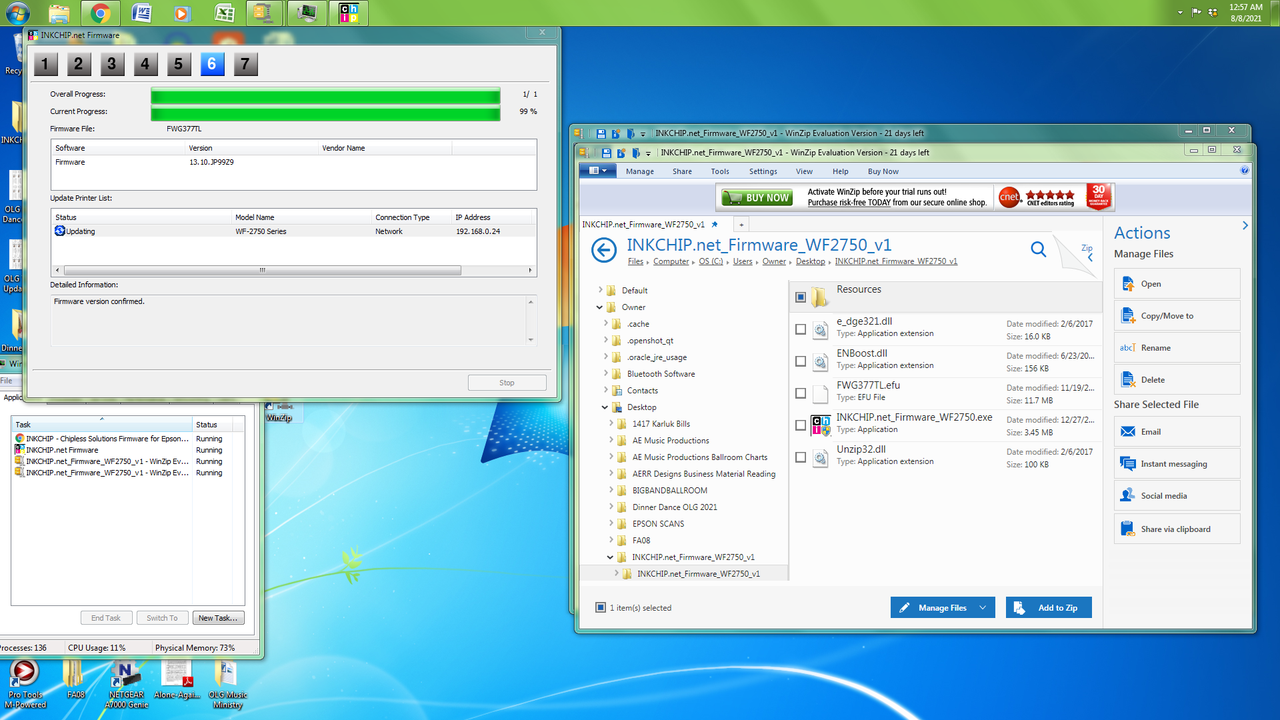Collapse the Owner tree folder
1280x720 pixels.
coord(600,307)
